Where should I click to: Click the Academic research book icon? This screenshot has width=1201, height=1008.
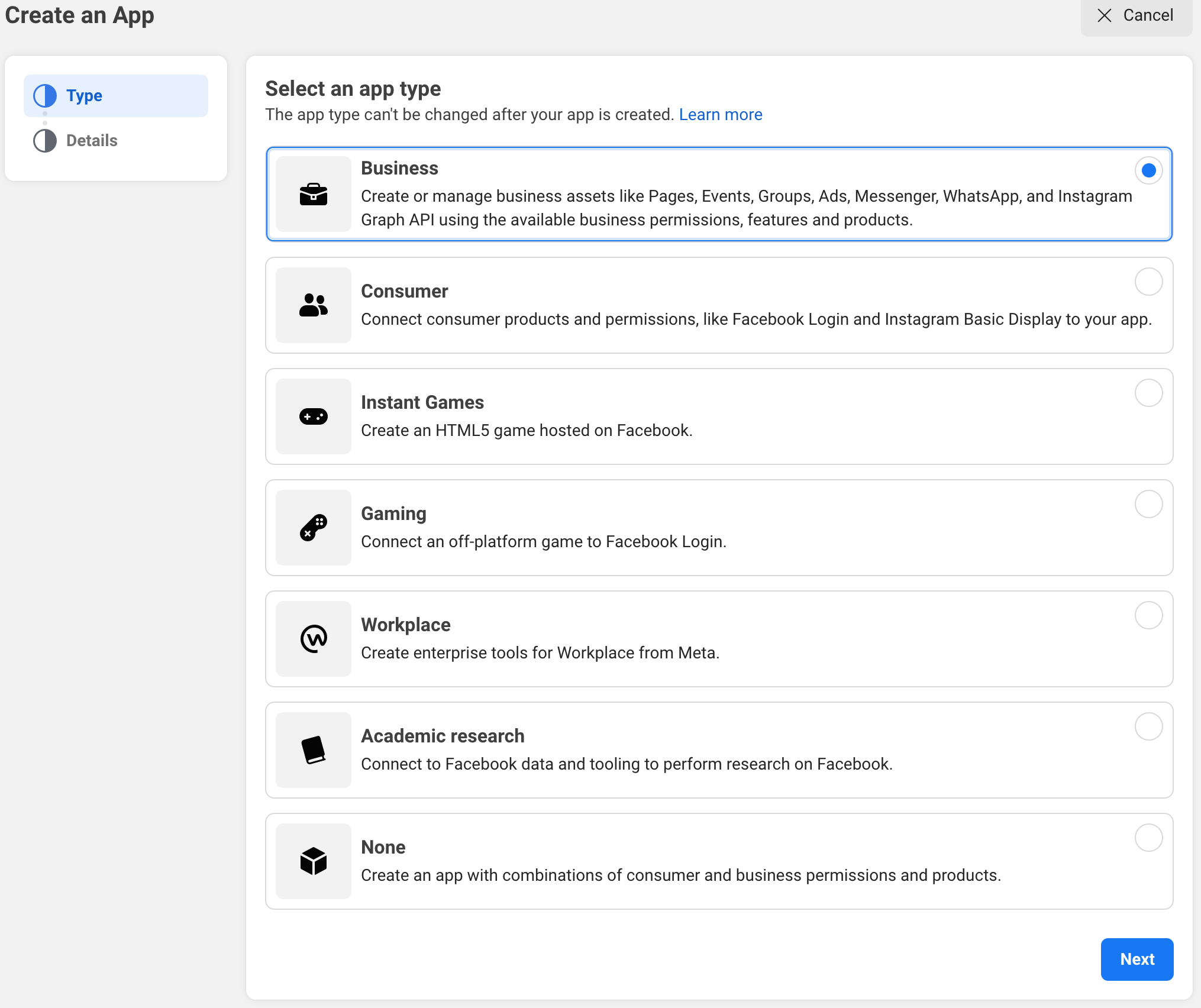coord(314,750)
